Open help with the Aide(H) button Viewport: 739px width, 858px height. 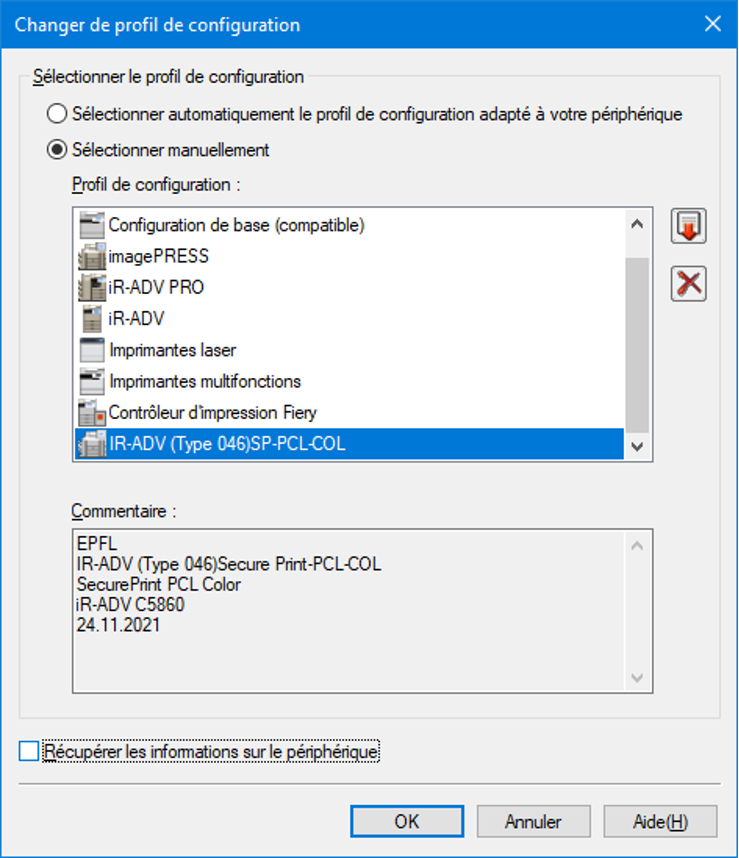coord(660,822)
